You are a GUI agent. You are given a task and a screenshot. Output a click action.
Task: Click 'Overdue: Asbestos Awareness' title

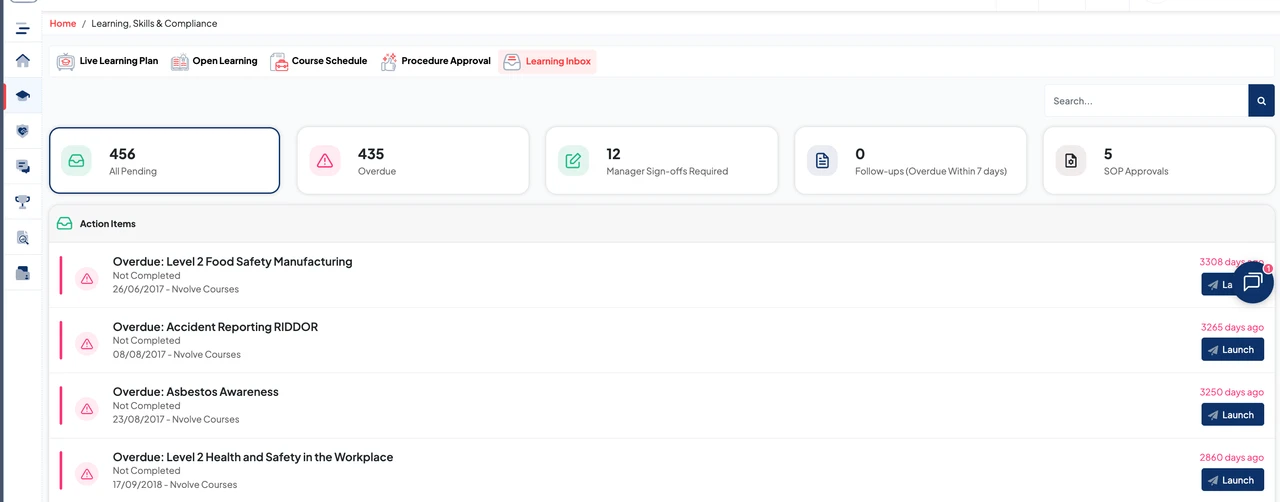[195, 392]
